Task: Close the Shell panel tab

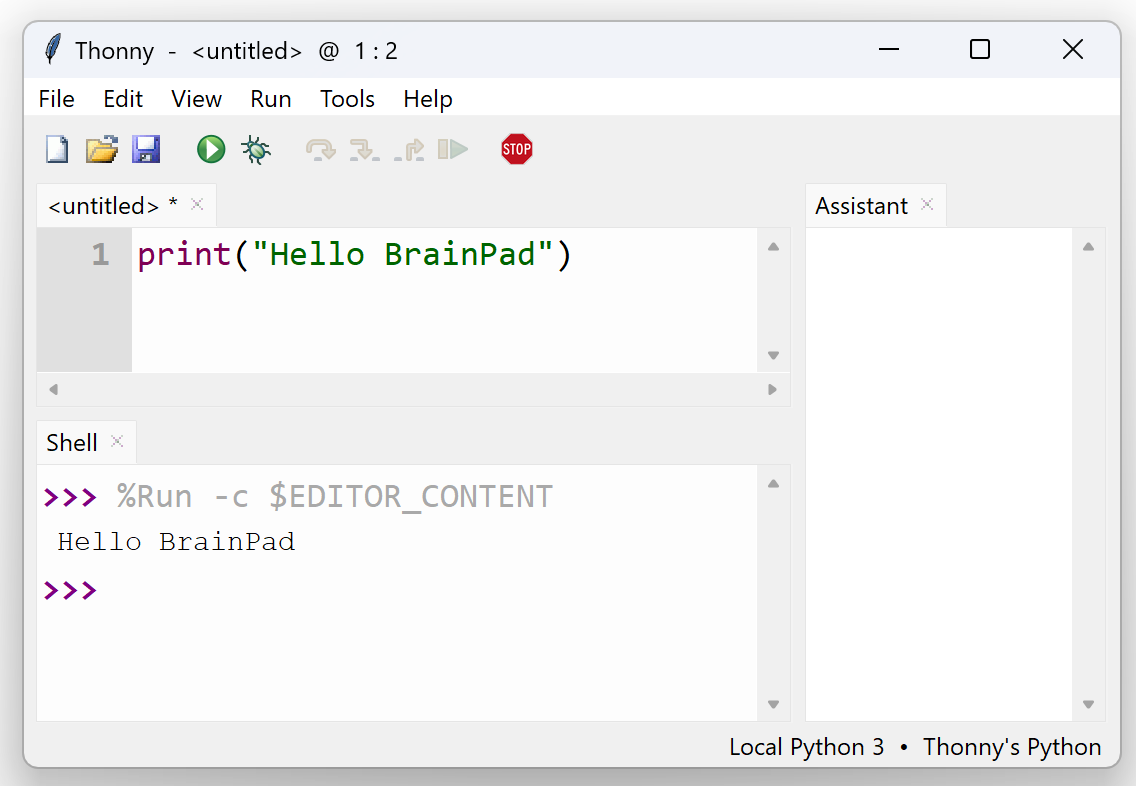Action: 117,442
